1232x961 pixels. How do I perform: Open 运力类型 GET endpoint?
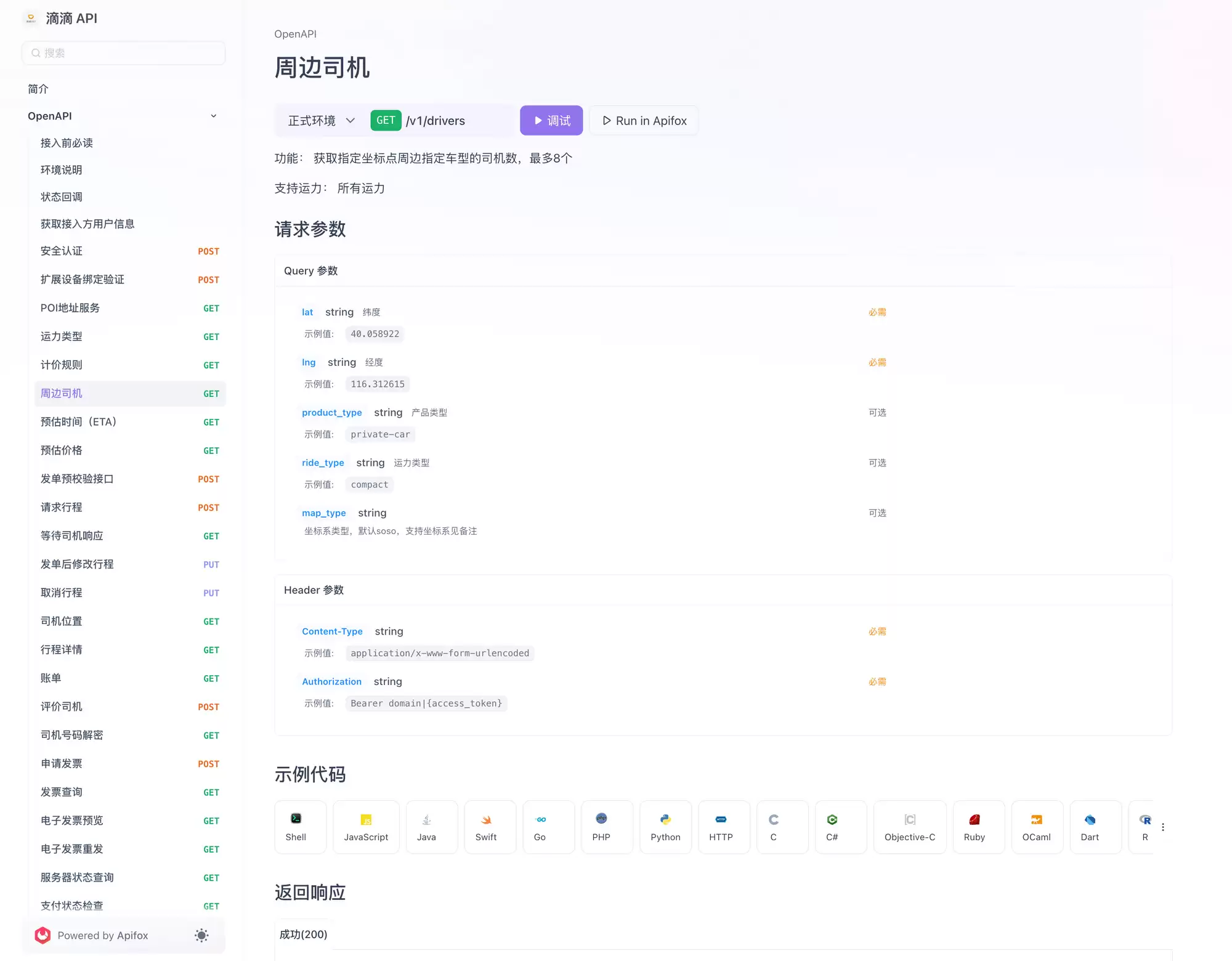tap(130, 336)
